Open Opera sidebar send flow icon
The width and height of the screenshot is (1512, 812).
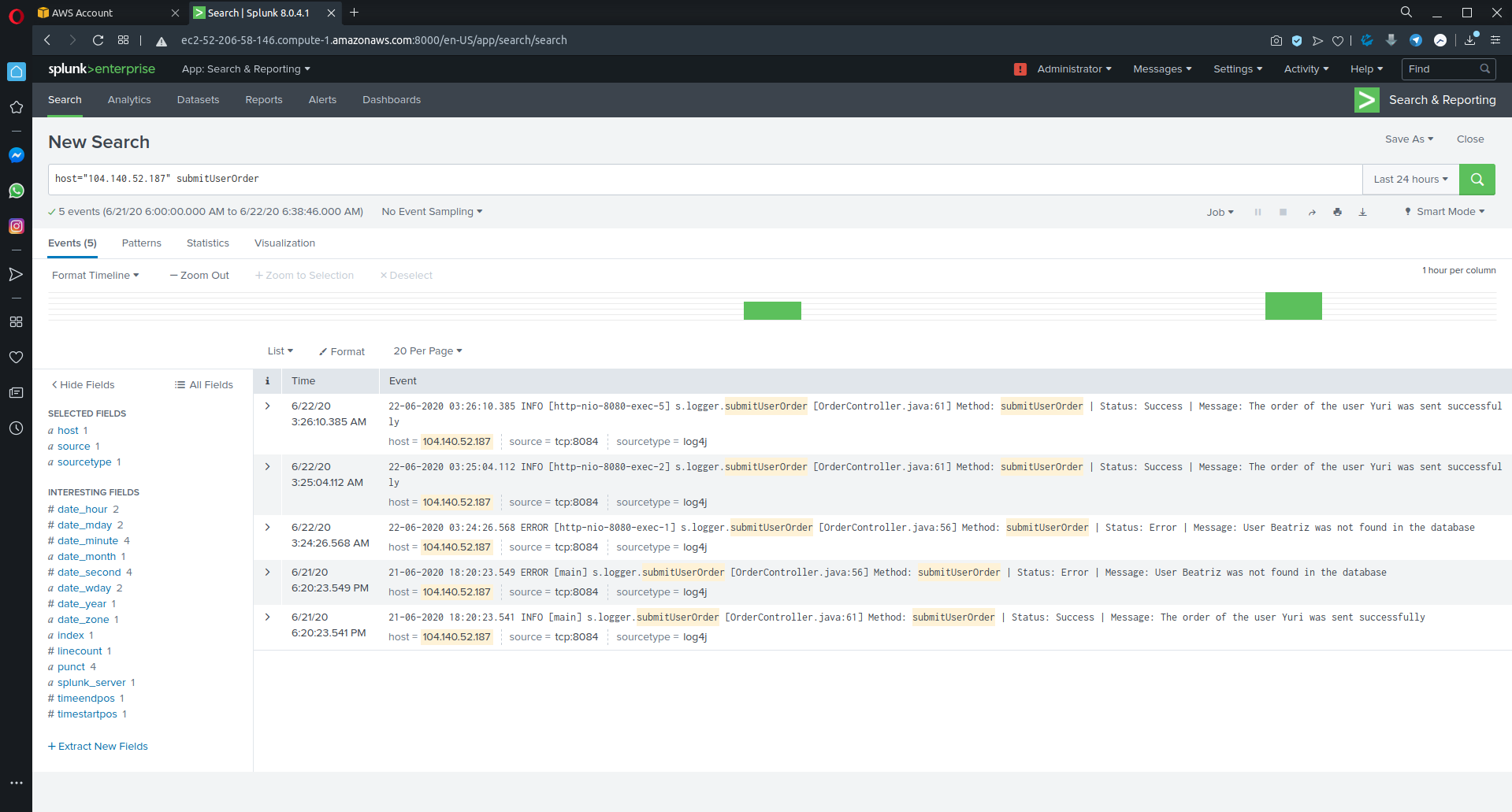tap(16, 274)
